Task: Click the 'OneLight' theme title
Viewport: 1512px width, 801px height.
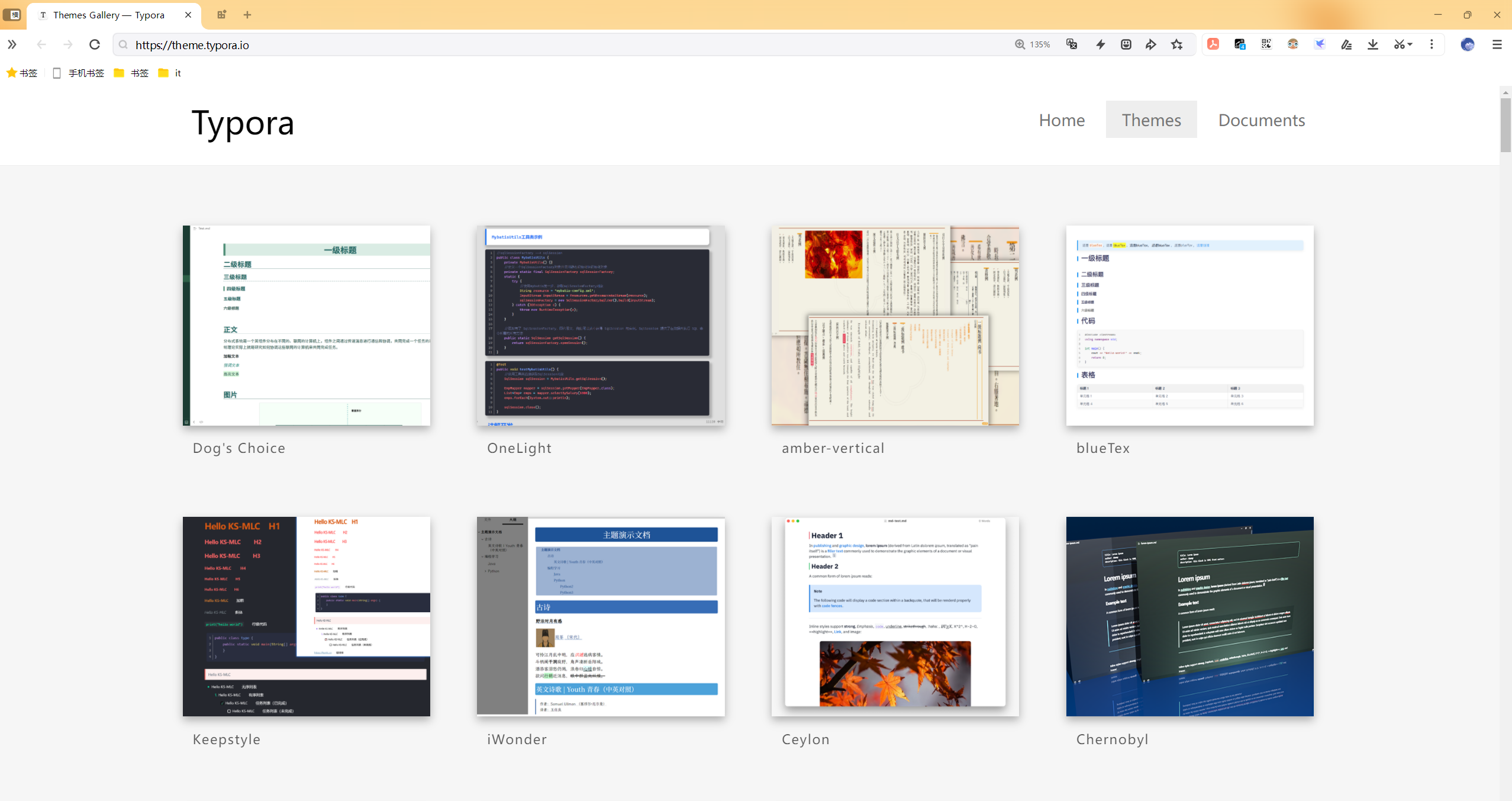Action: (x=520, y=448)
